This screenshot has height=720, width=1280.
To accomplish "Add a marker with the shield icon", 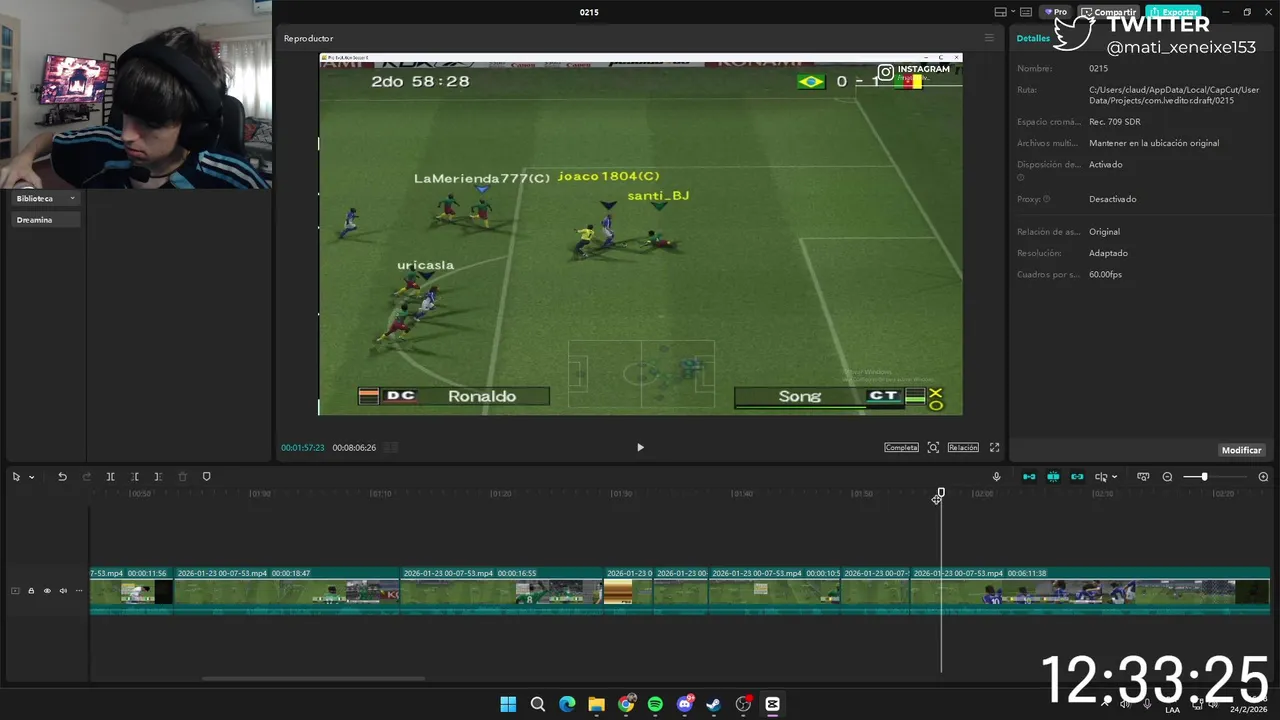I will [x=207, y=477].
